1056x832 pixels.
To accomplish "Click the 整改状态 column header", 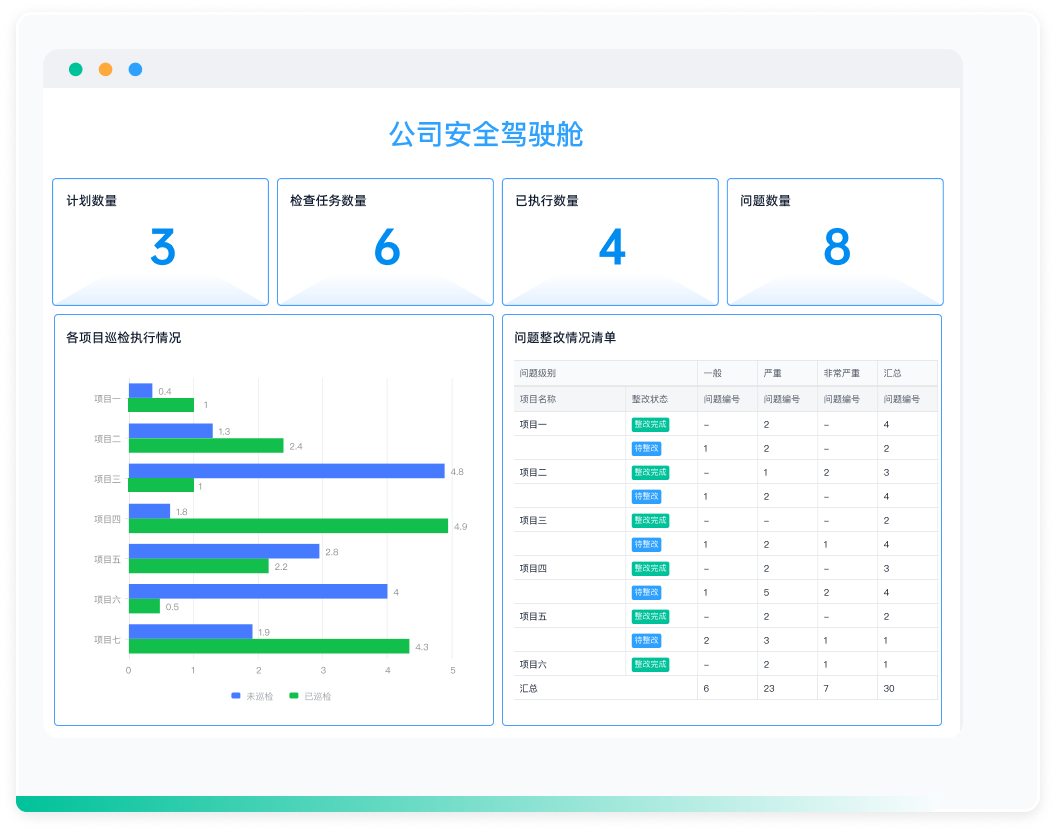I will tap(652, 398).
